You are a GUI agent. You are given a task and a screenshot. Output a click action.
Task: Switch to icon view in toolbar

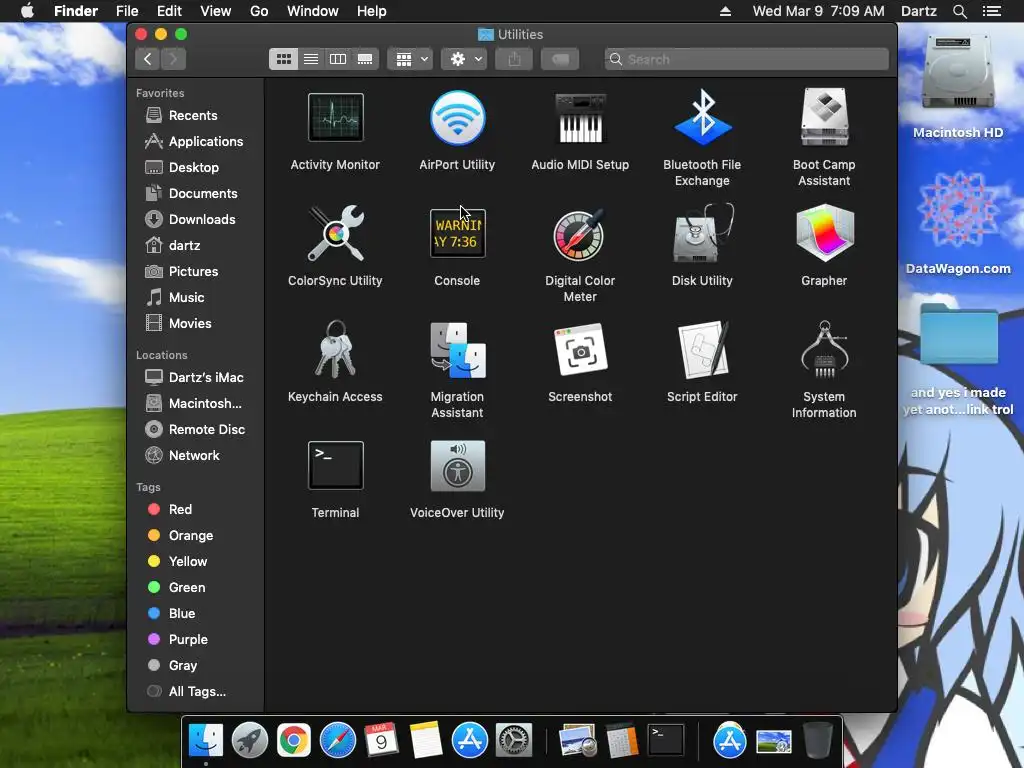(283, 59)
